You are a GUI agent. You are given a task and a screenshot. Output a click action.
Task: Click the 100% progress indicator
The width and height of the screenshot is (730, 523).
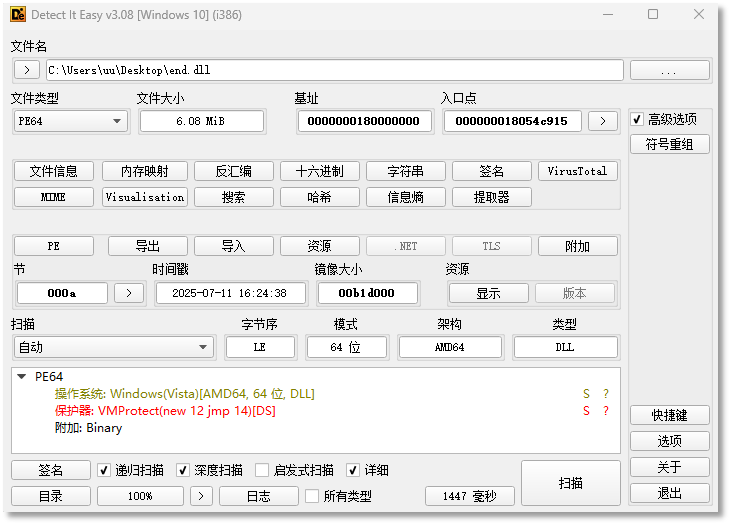(x=140, y=496)
